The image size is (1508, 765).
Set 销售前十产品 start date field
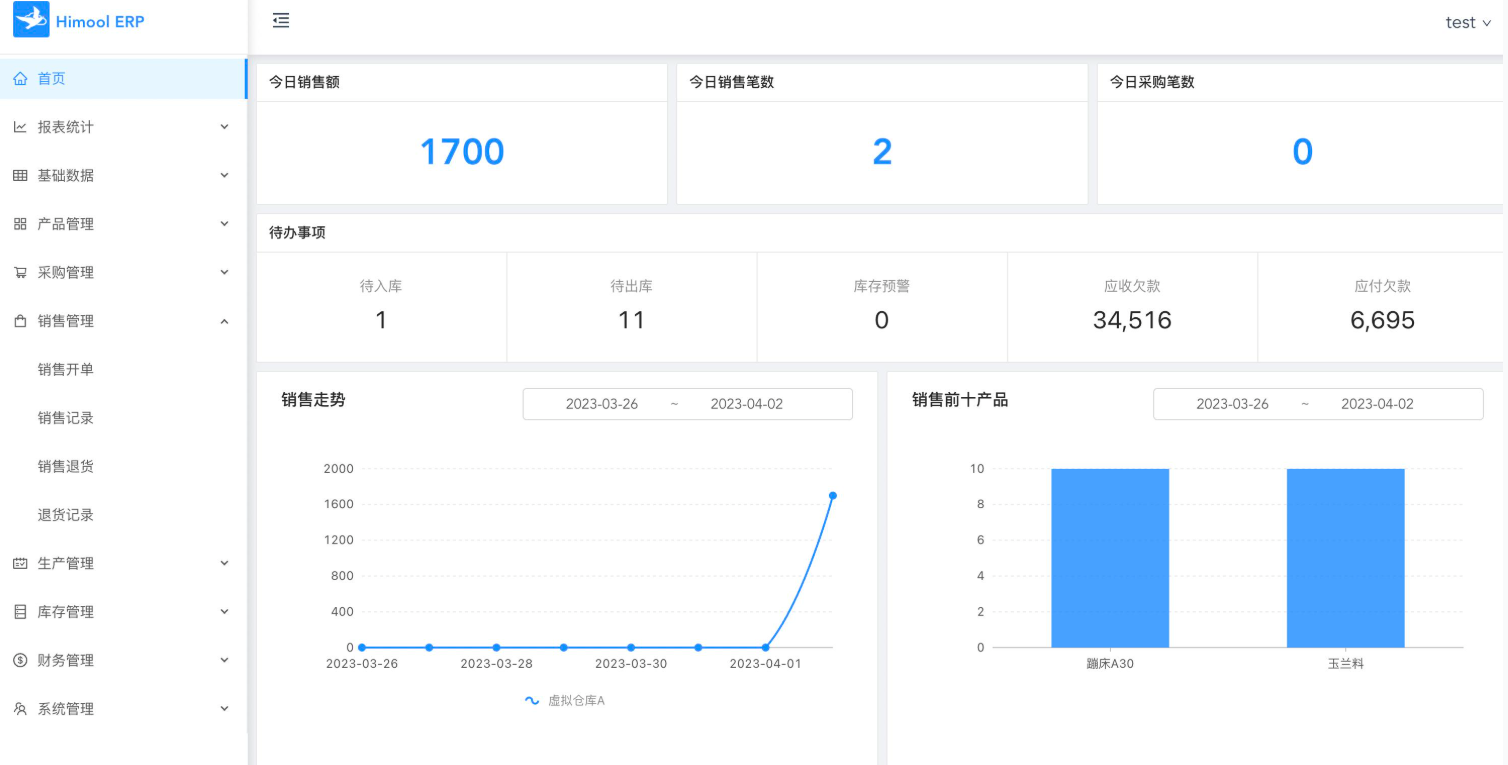(1232, 404)
